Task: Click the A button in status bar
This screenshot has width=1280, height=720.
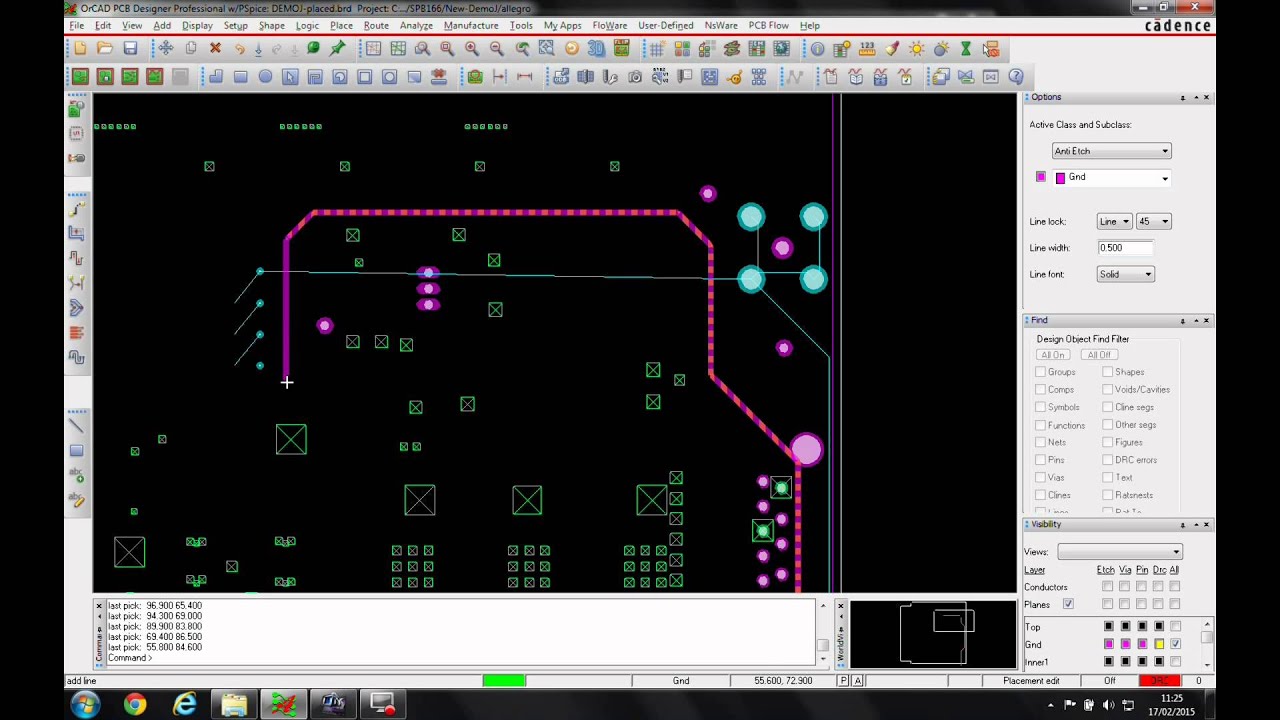Action: pyautogui.click(x=857, y=681)
